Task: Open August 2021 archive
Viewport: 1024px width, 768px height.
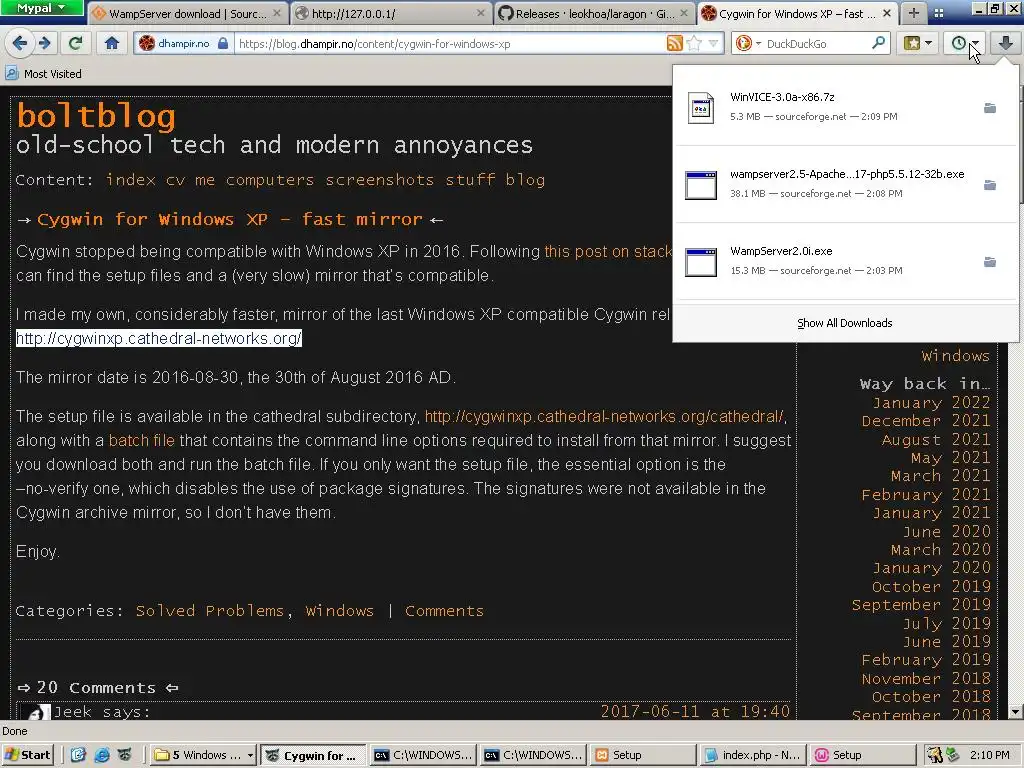Action: [936, 440]
